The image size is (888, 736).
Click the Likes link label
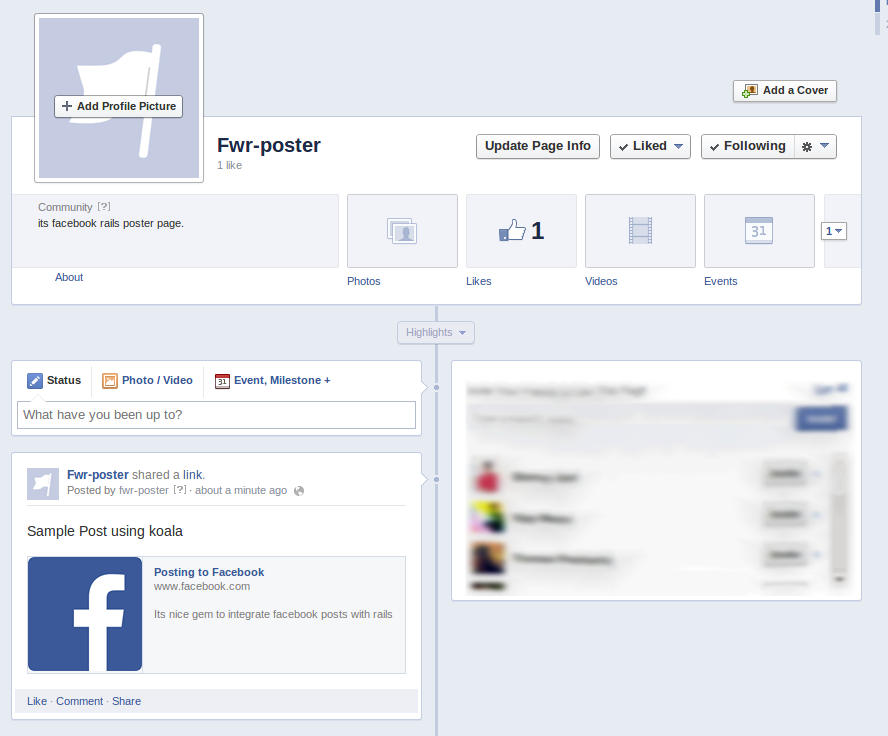click(479, 281)
